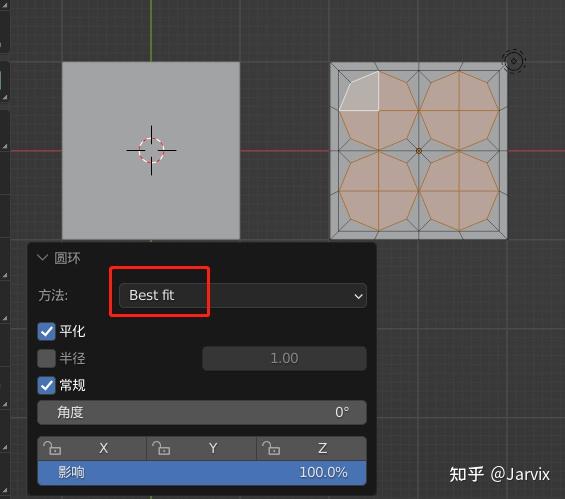The height and width of the screenshot is (499, 565).
Task: Select the solid gray plane on left
Action: [151, 151]
